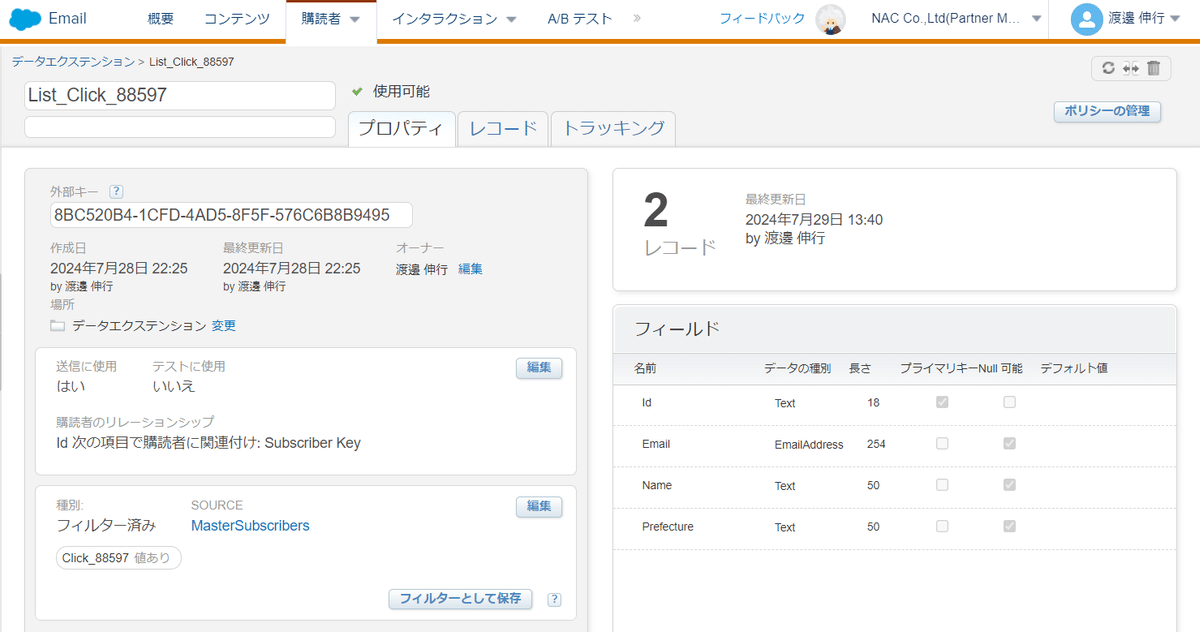Image resolution: width=1200 pixels, height=632 pixels.
Task: Click the Click_88597 値あり filter pill
Action: [x=119, y=559]
